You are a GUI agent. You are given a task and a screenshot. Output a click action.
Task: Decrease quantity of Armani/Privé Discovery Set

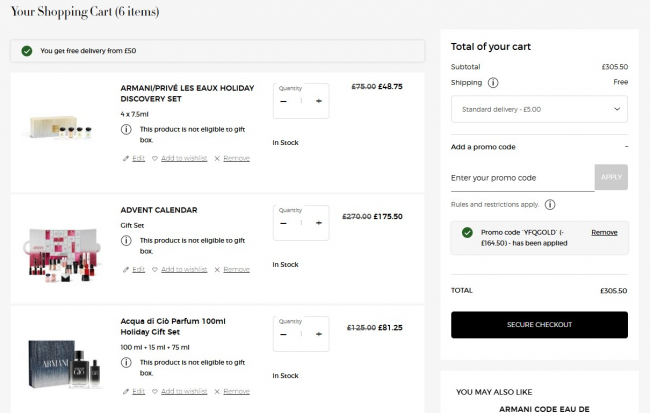tap(283, 101)
